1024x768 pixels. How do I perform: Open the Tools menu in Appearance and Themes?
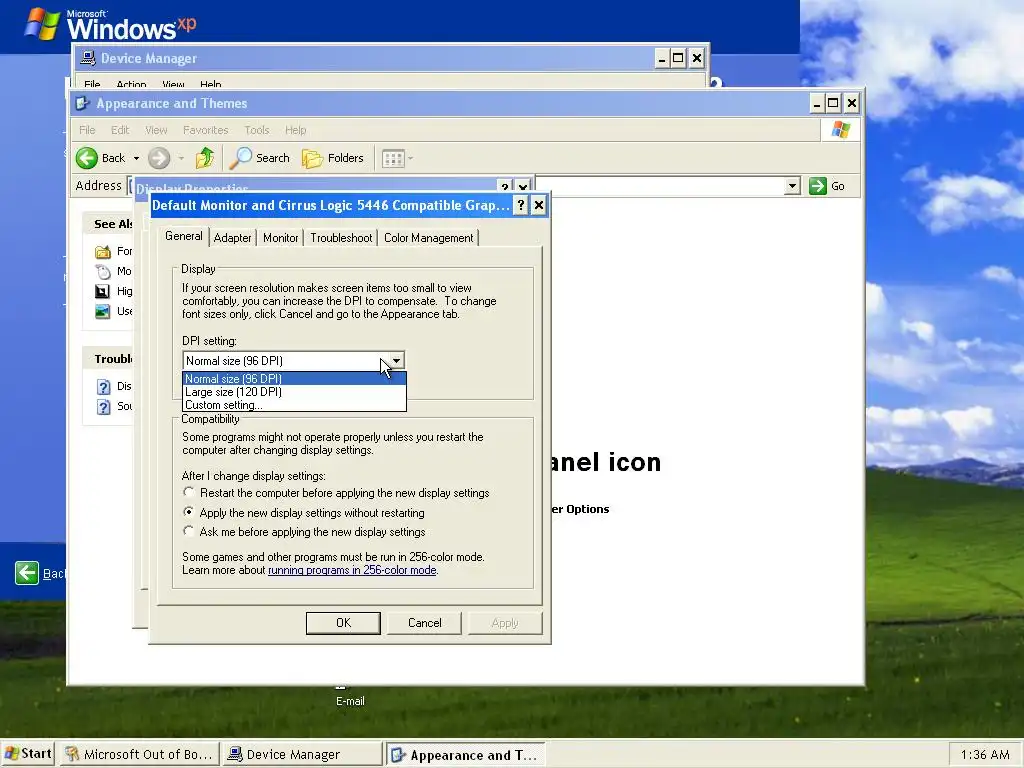click(257, 130)
